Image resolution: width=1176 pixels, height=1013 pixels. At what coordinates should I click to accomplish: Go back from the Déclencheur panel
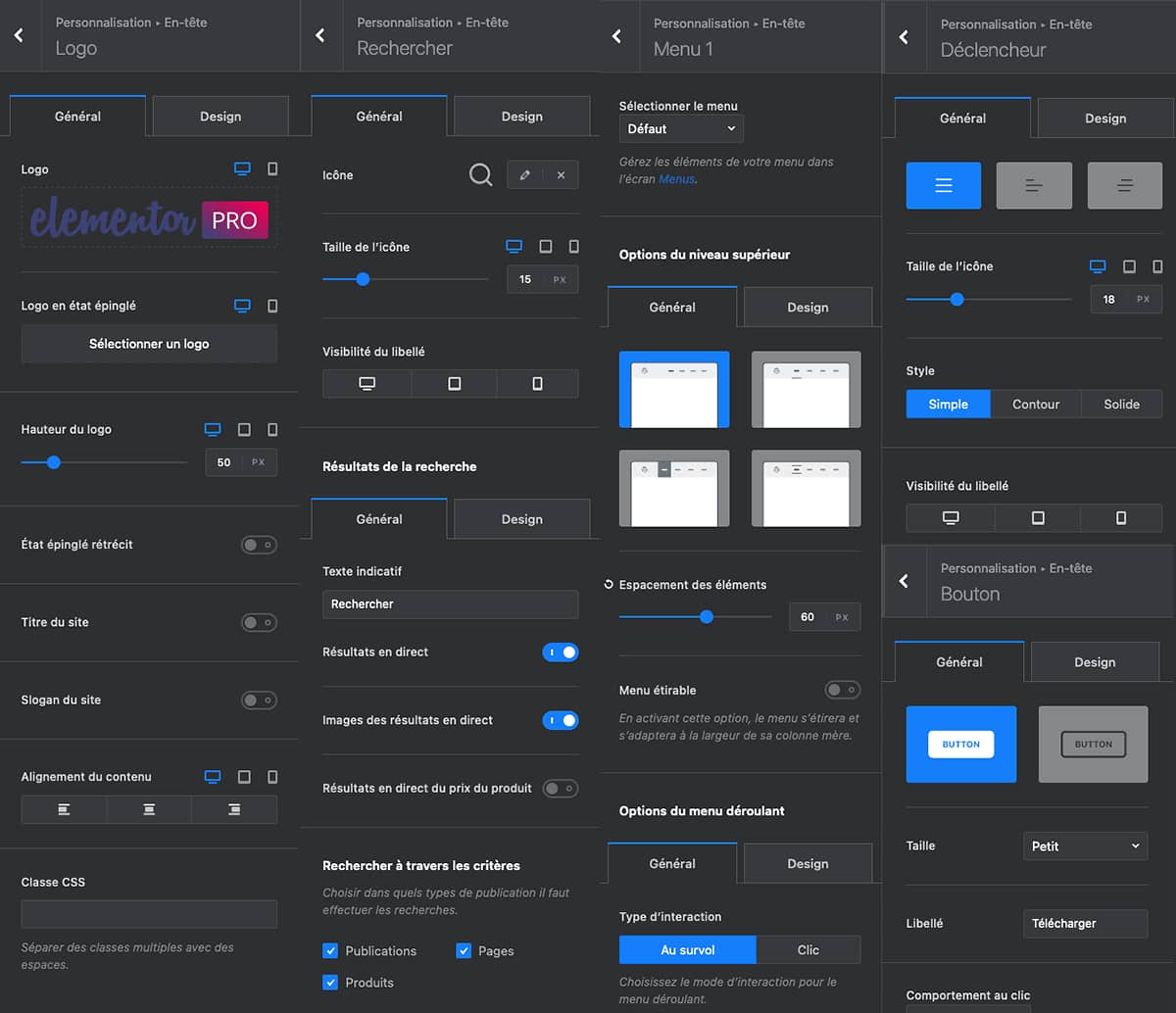[x=904, y=37]
